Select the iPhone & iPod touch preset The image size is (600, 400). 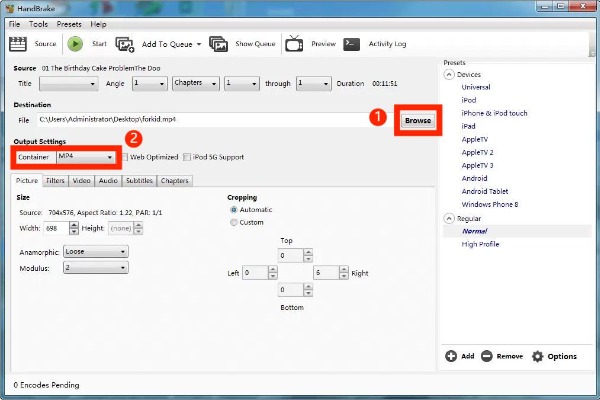(x=494, y=113)
